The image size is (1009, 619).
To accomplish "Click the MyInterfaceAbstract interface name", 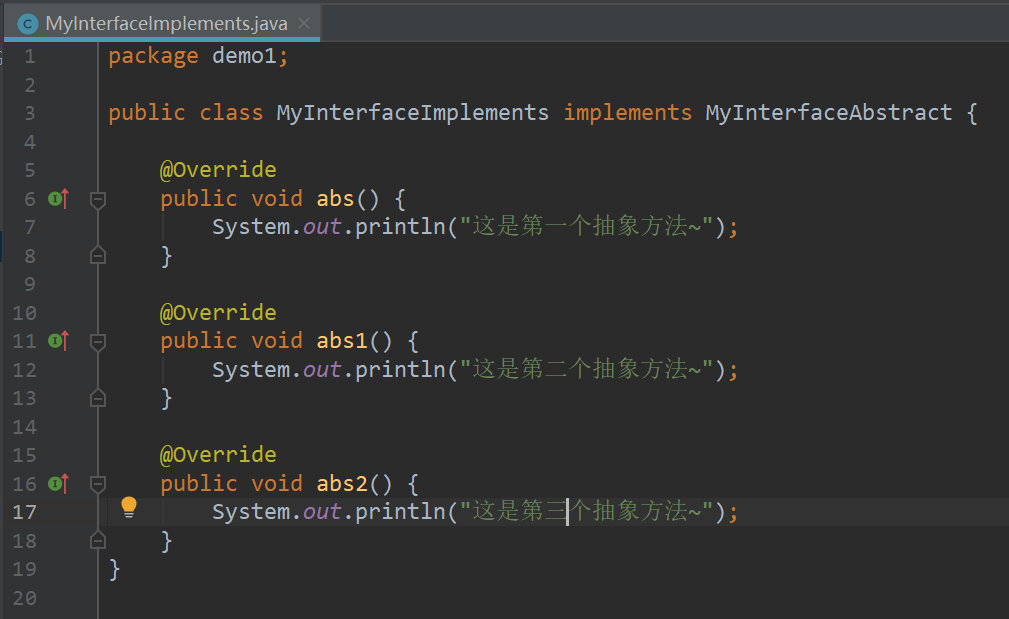I will point(829,113).
